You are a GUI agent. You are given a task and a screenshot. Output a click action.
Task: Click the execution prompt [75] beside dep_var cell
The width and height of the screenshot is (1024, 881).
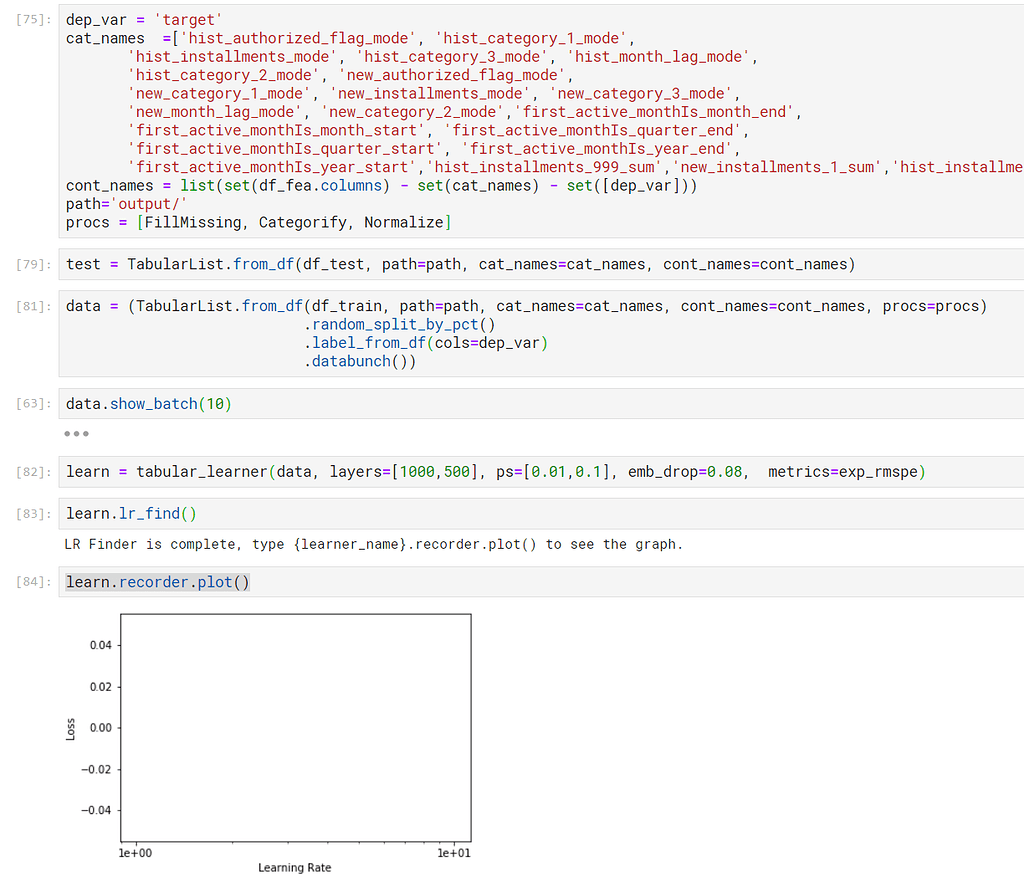point(29,18)
